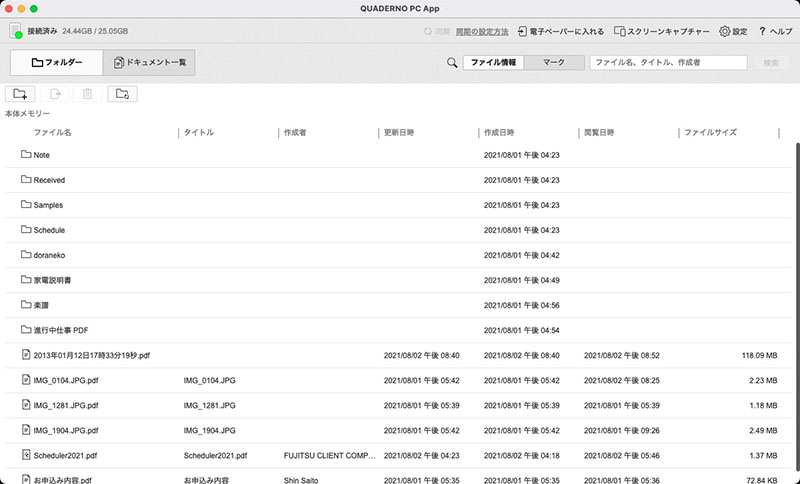The height and width of the screenshot is (484, 800).
Task: Click the 118.09 MB file size
Action: pos(759,355)
